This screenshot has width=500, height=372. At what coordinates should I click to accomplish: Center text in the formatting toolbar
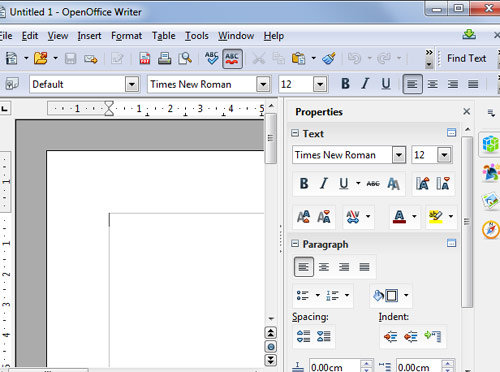[x=433, y=84]
